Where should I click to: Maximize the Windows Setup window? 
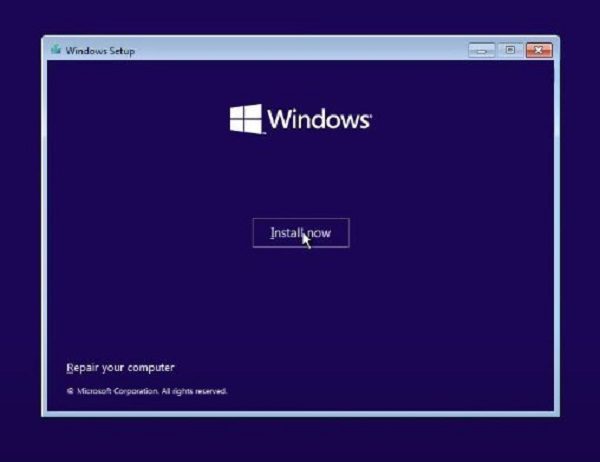[x=510, y=50]
